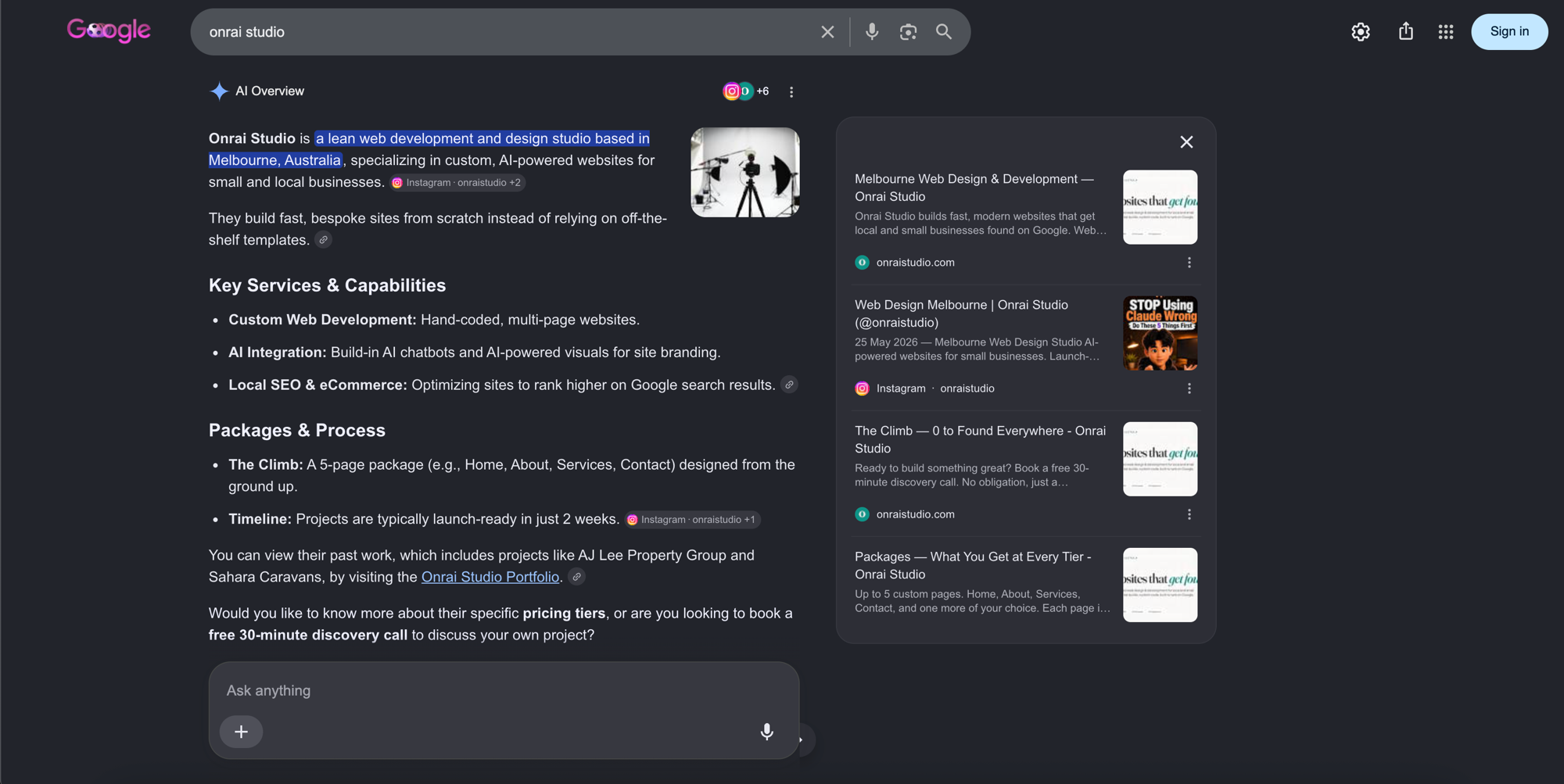Viewport: 1564px width, 784px height.
Task: Click the Packages & Process heading
Action: coord(297,431)
